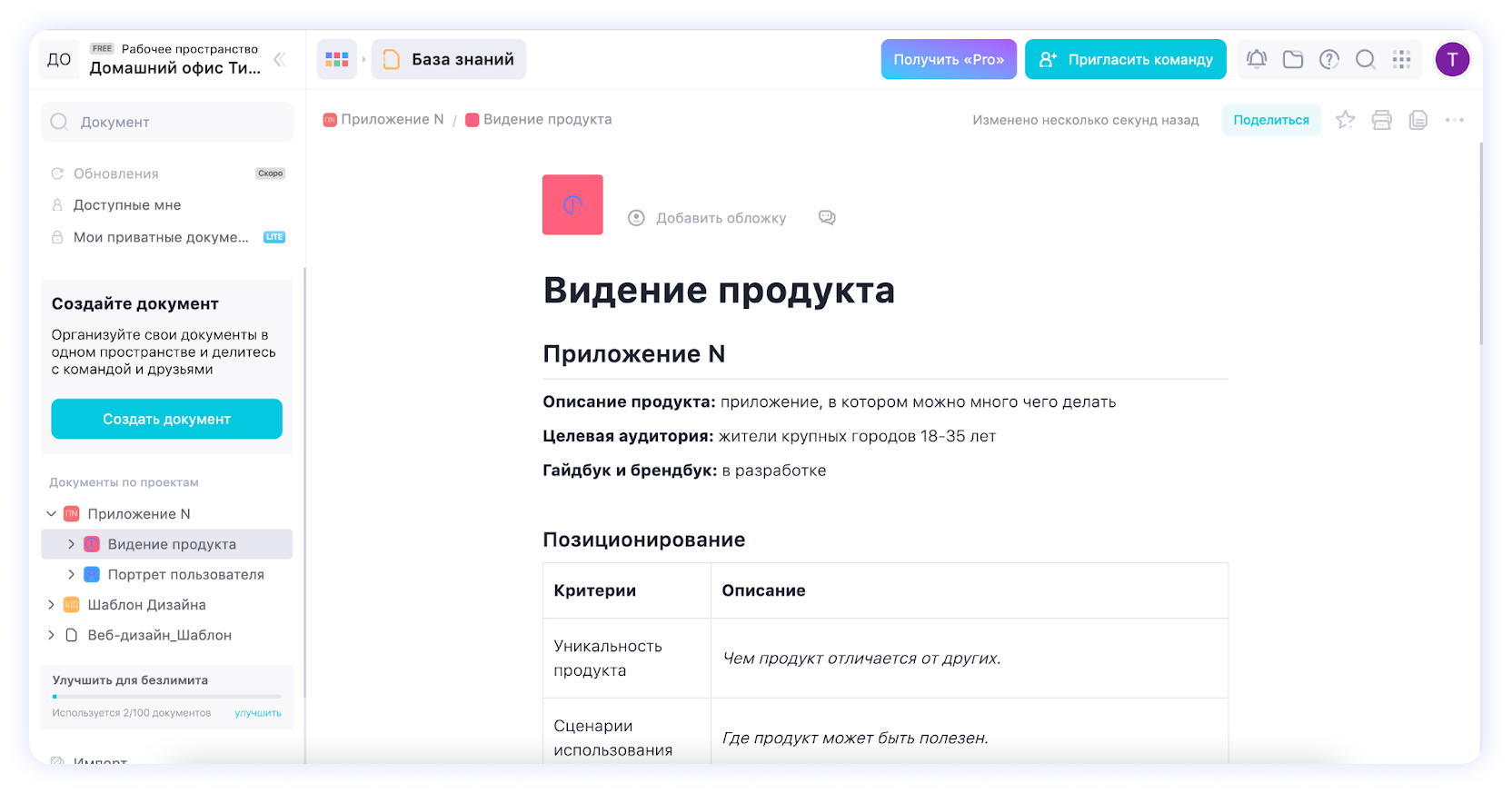The image size is (1512, 793).
Task: Click the pink document icon swatch
Action: click(x=572, y=205)
